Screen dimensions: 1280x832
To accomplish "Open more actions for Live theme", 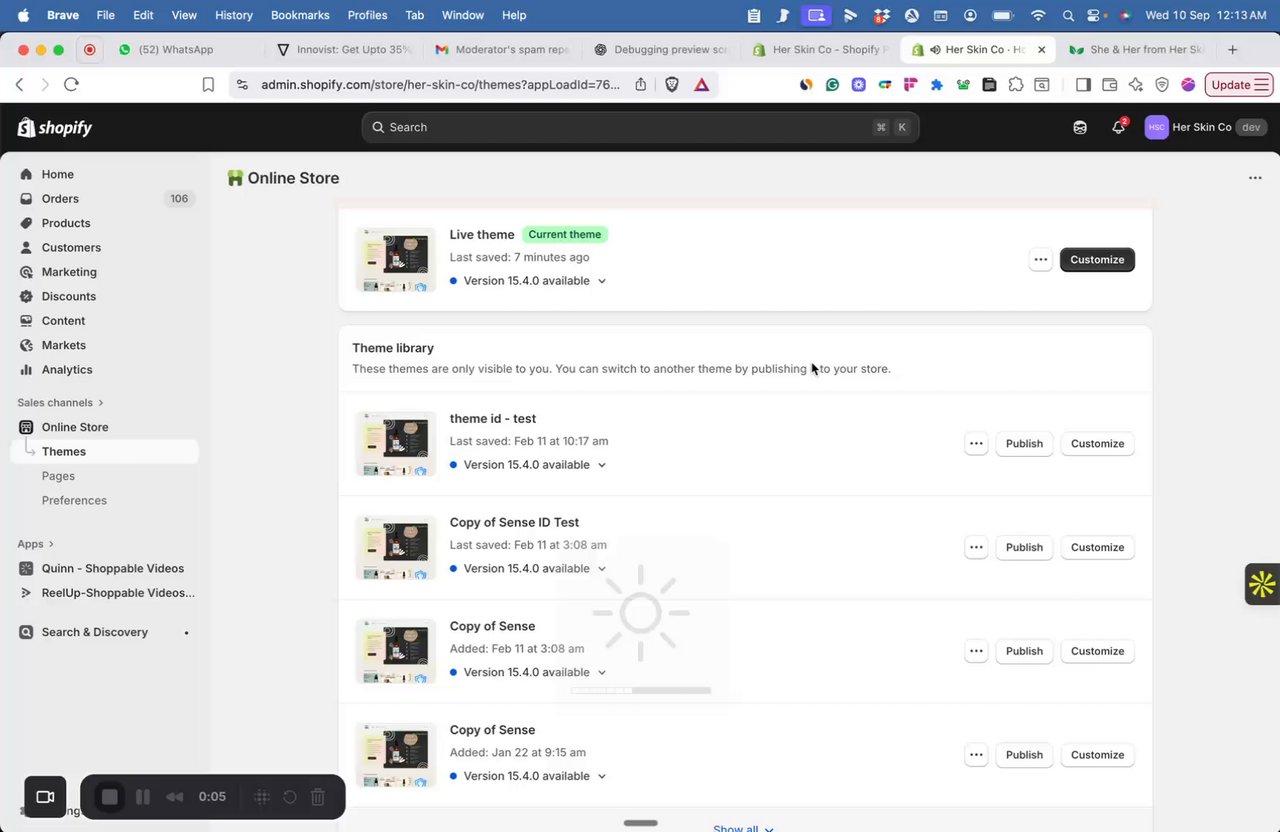I will click(1041, 260).
